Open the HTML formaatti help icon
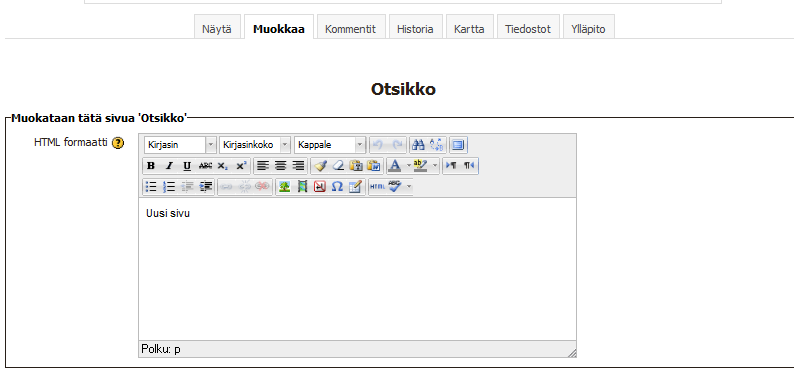Image resolution: width=794 pixels, height=382 pixels. [118, 143]
